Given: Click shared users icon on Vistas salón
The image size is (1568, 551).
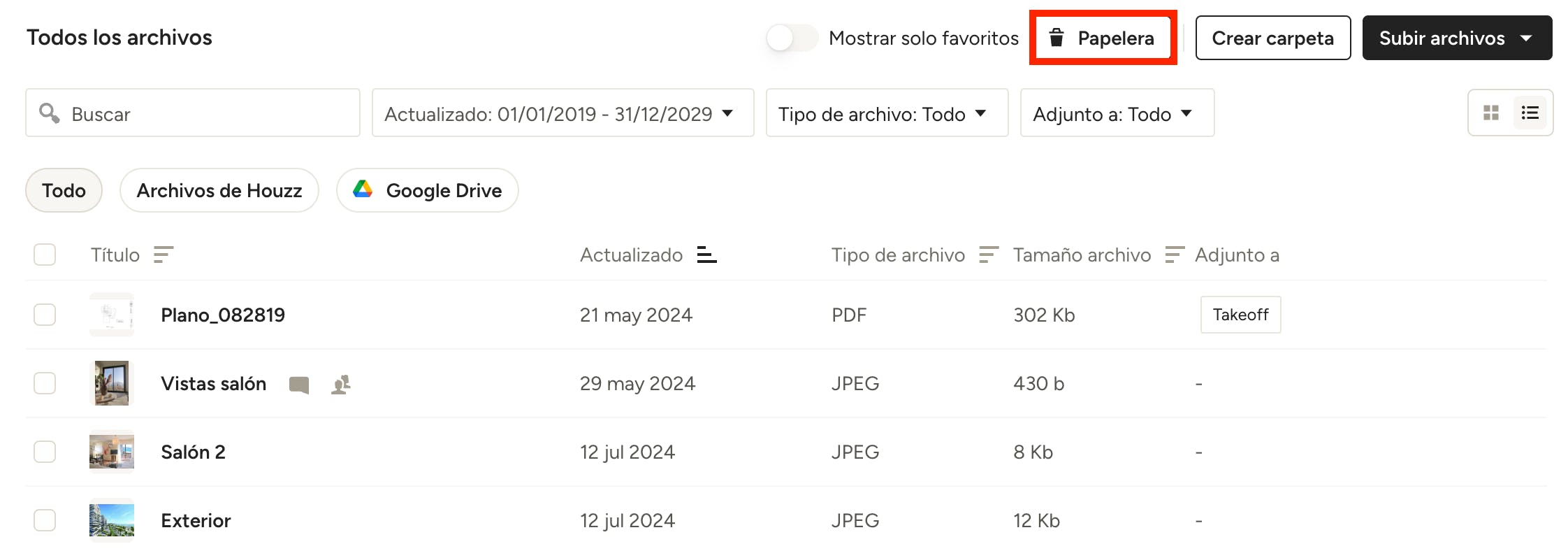Looking at the screenshot, I should point(341,385).
